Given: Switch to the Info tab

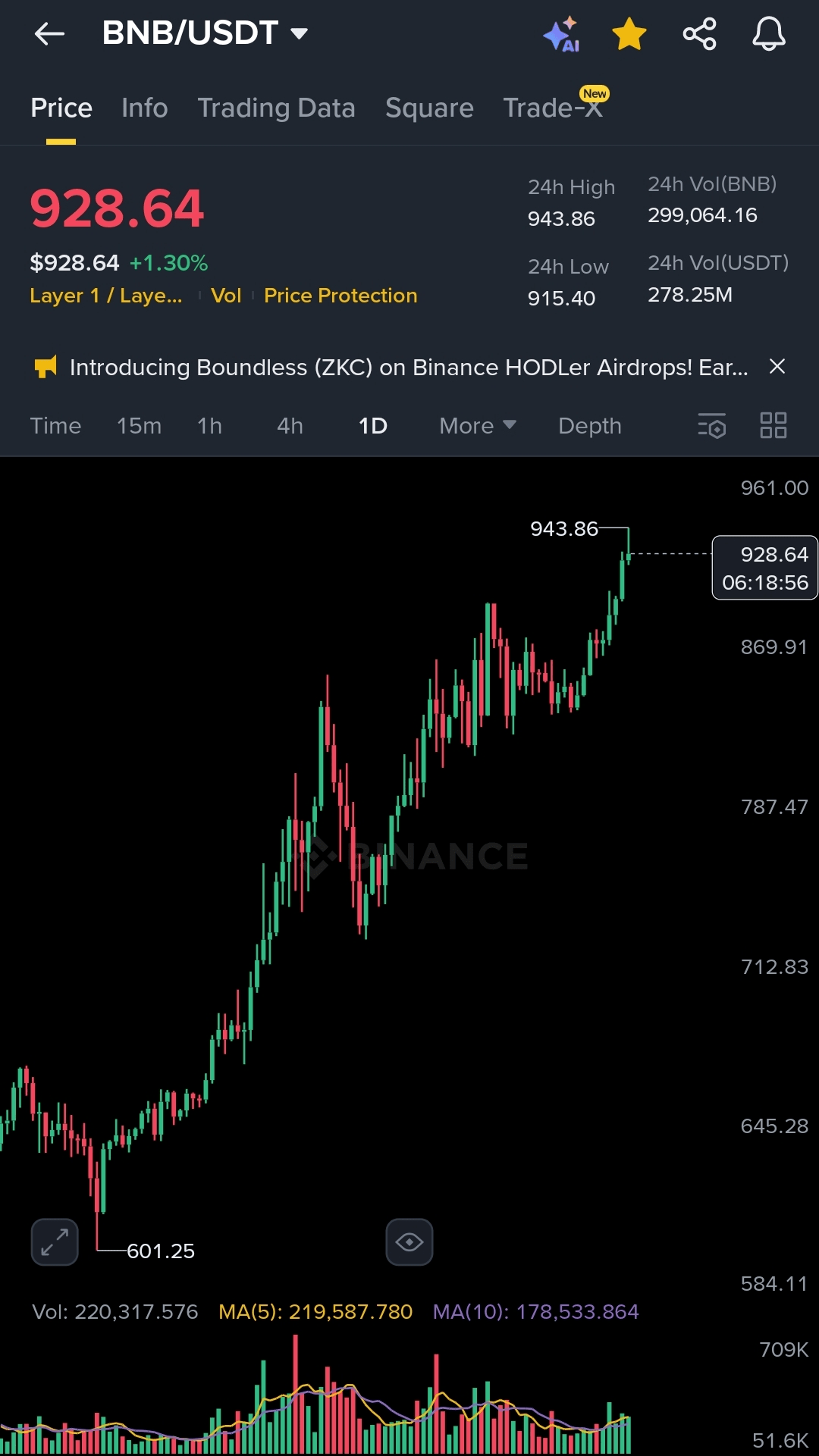Looking at the screenshot, I should (x=145, y=108).
